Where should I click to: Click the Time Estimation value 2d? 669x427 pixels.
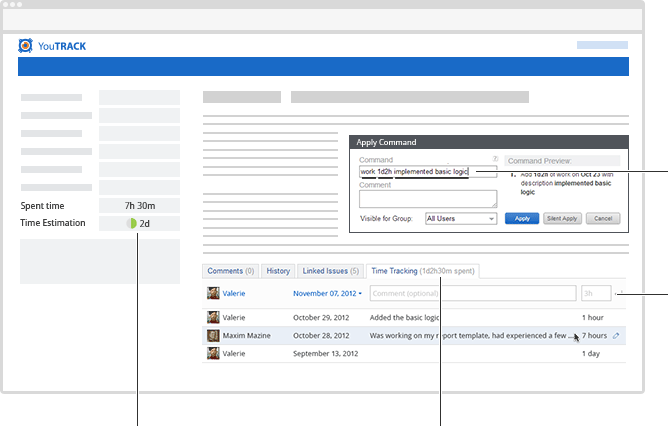145,224
